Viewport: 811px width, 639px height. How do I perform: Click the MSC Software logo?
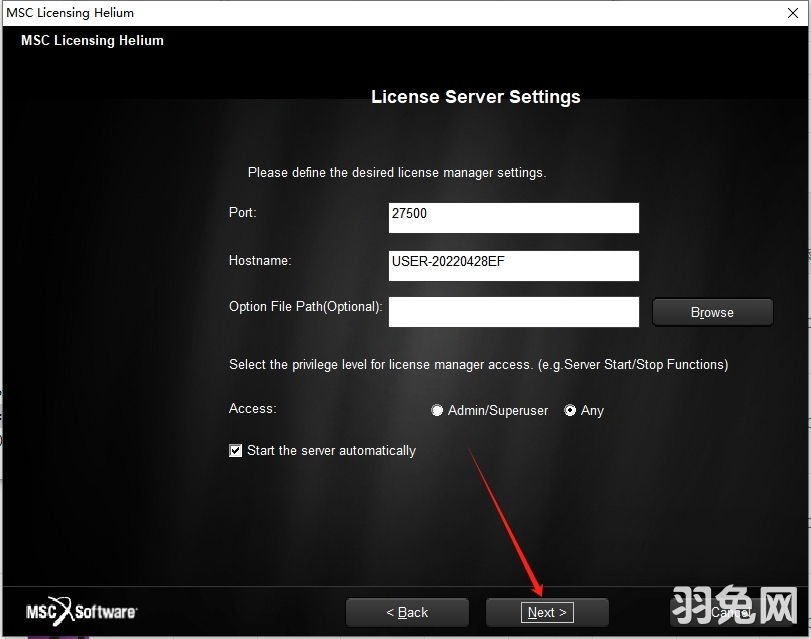tap(81, 611)
